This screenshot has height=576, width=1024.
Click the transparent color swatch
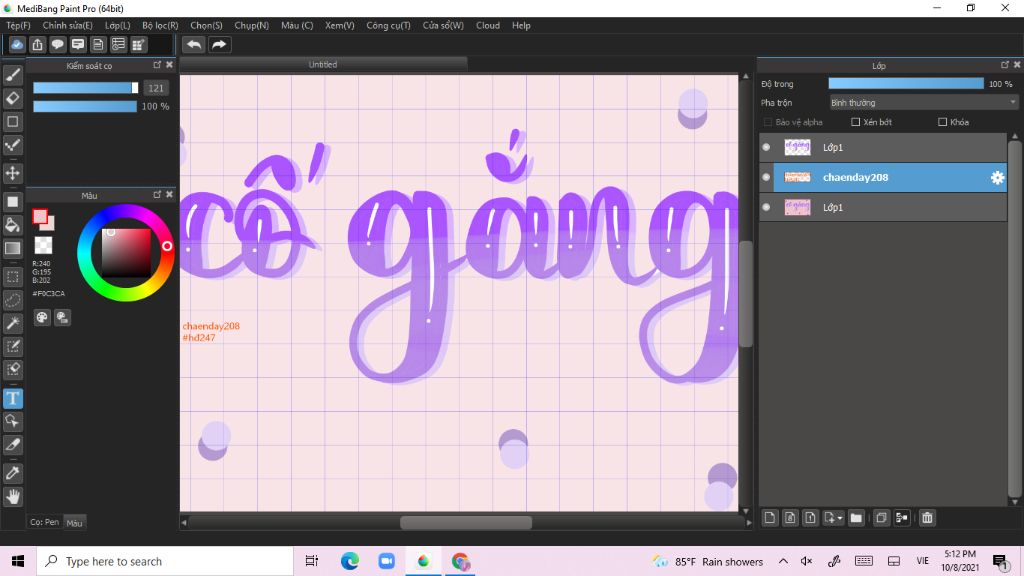(x=43, y=245)
